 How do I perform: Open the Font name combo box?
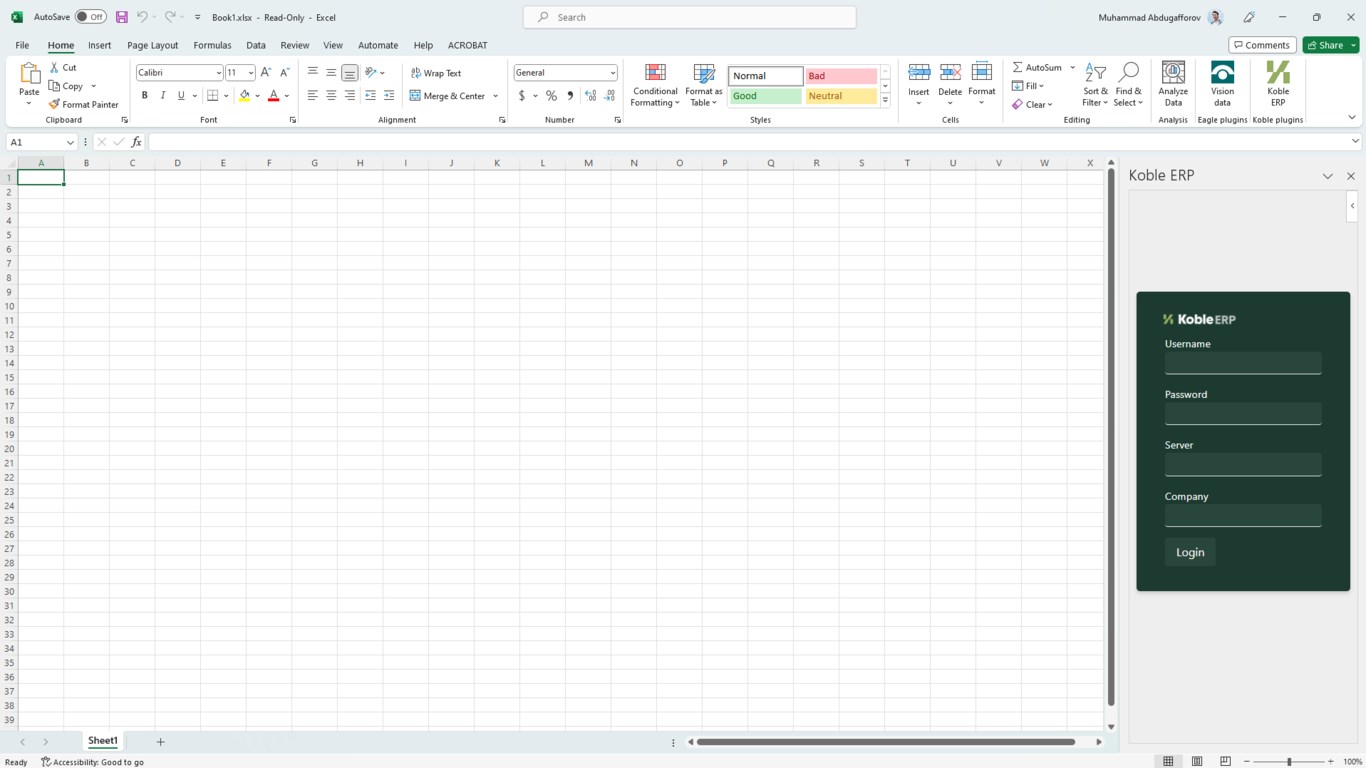coord(179,73)
